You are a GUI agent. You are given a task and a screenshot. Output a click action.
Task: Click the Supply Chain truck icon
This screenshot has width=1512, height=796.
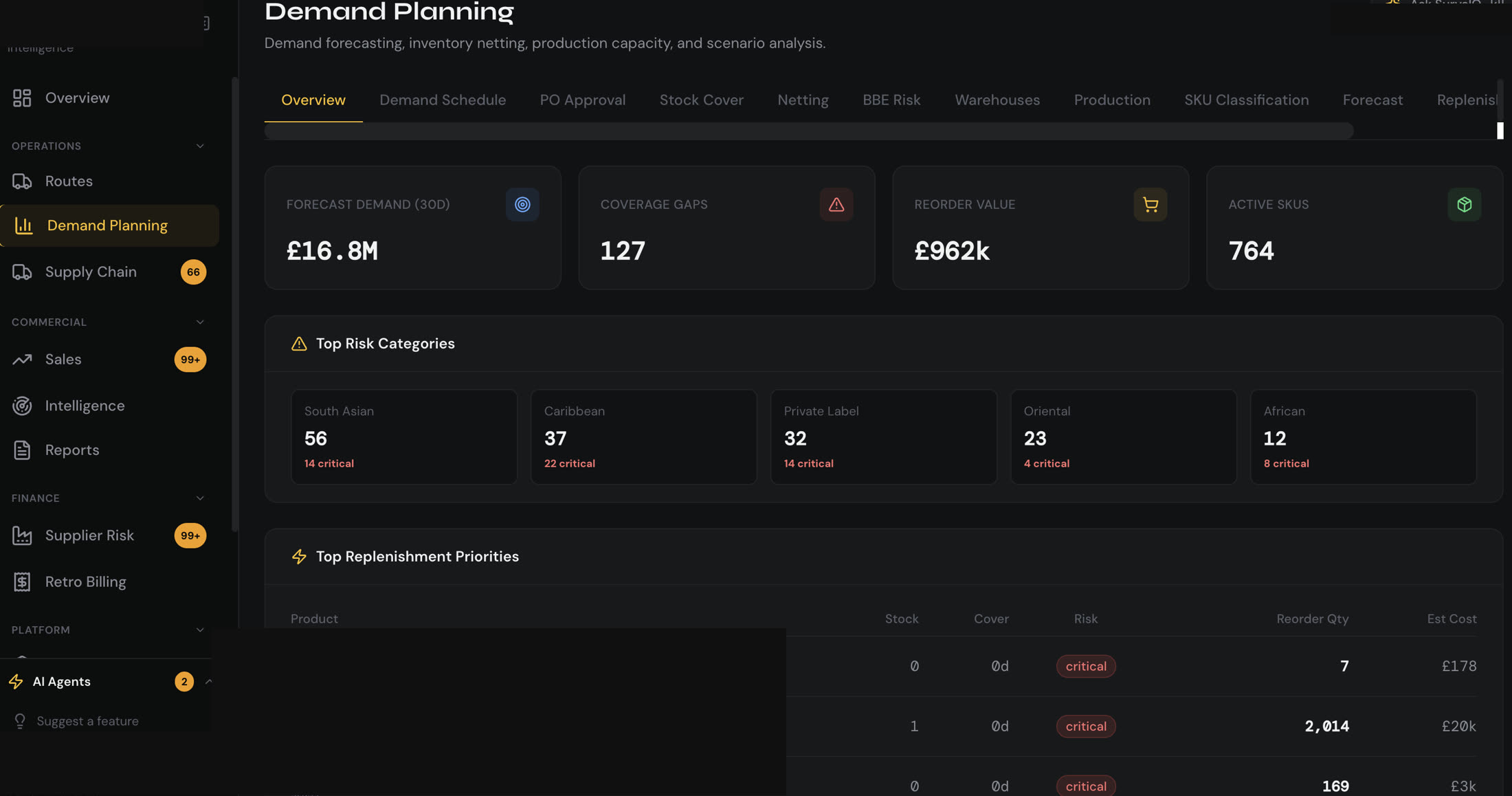[x=22, y=272]
